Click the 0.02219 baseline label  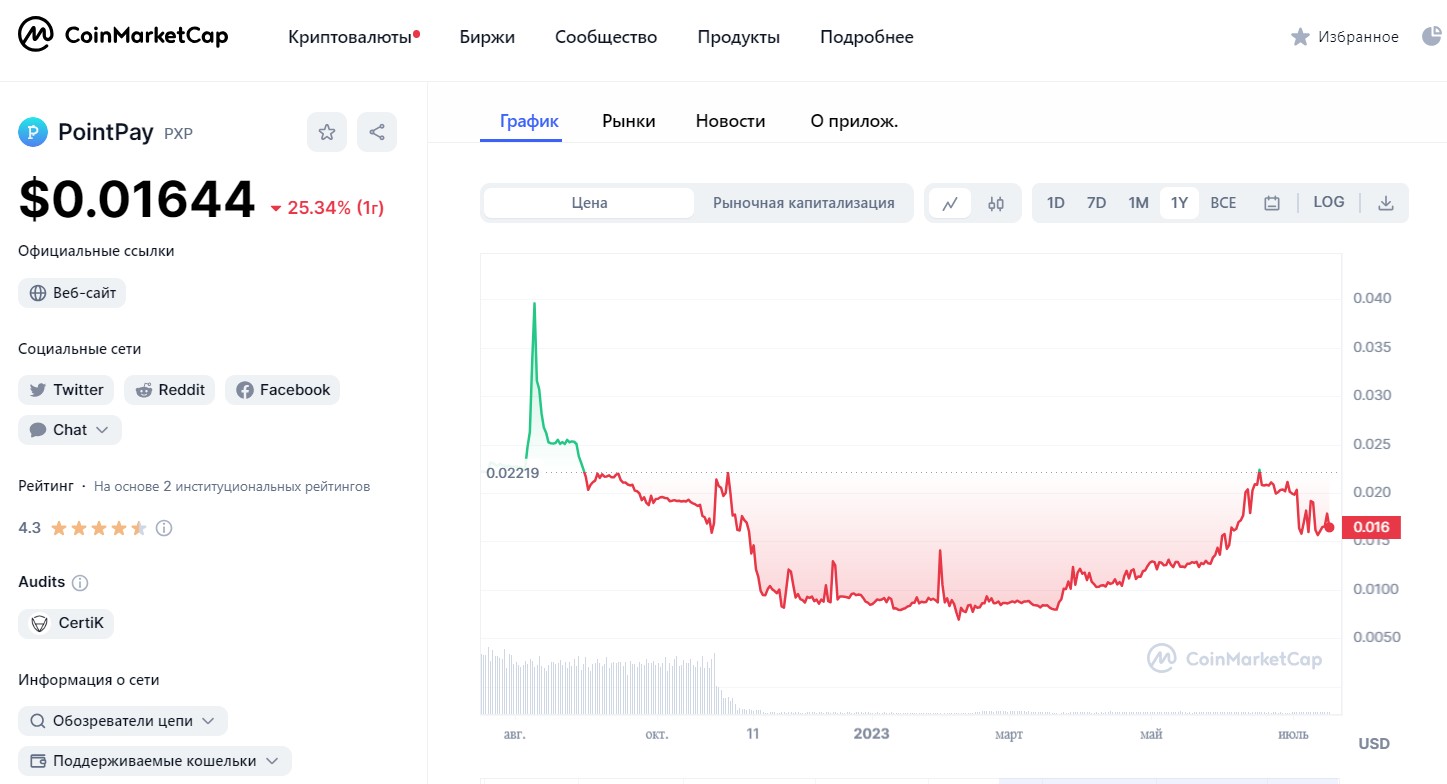[513, 472]
